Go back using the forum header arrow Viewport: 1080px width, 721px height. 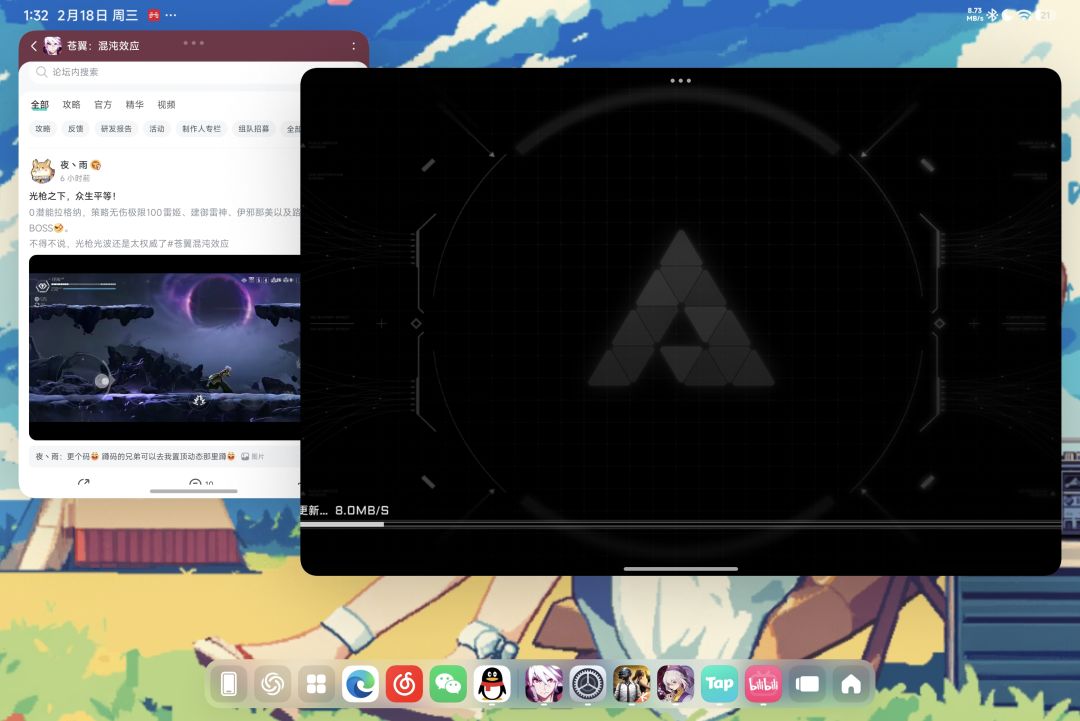click(x=33, y=46)
